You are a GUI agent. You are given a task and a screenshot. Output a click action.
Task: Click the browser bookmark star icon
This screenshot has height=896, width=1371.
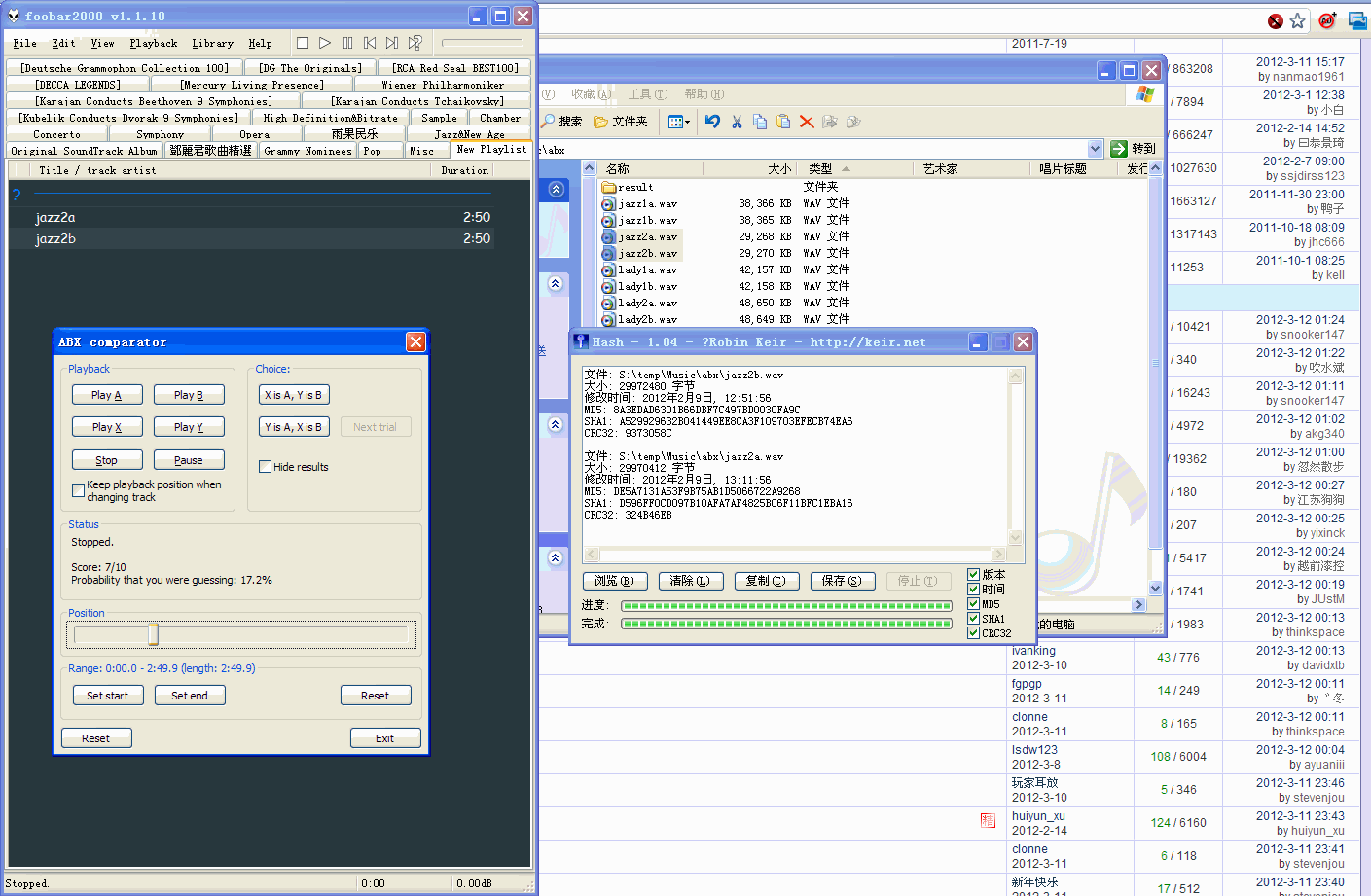pos(1298,20)
